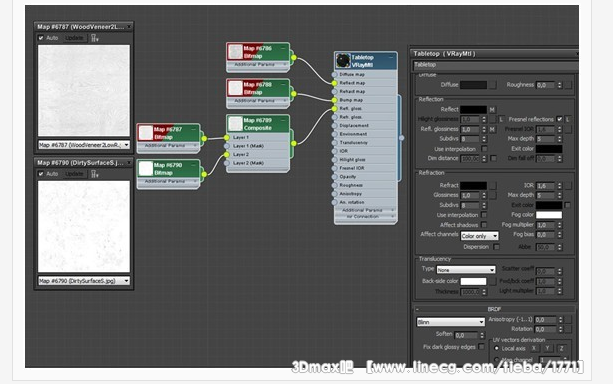Enable the Affect shadows checkbox

click(x=484, y=224)
